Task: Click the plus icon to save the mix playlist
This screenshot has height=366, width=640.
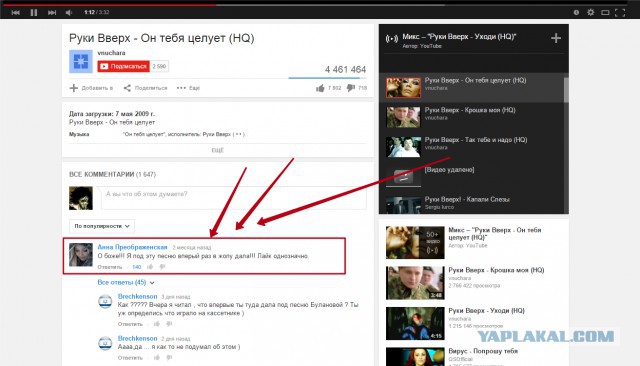Action: pos(556,38)
